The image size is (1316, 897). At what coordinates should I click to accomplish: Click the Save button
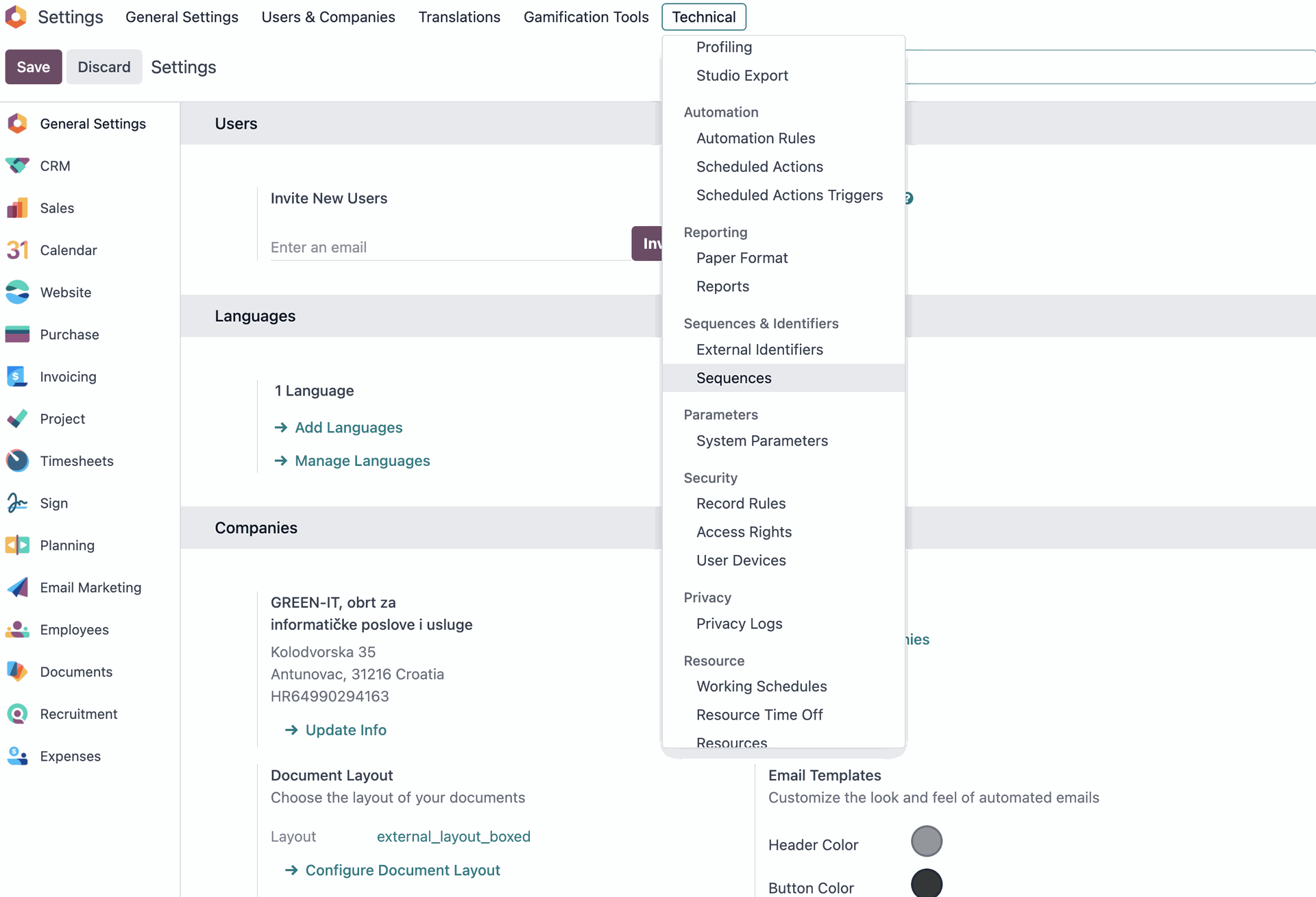click(34, 67)
